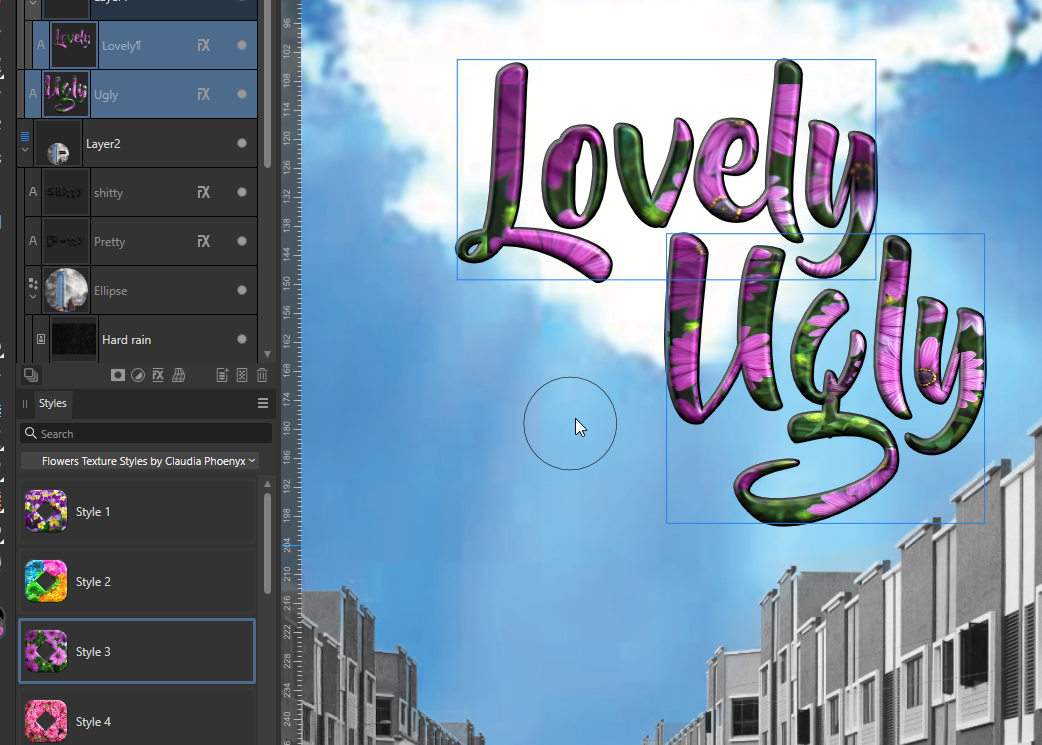Toggle visibility of the Lovely layer
1042x745 pixels.
click(x=242, y=45)
